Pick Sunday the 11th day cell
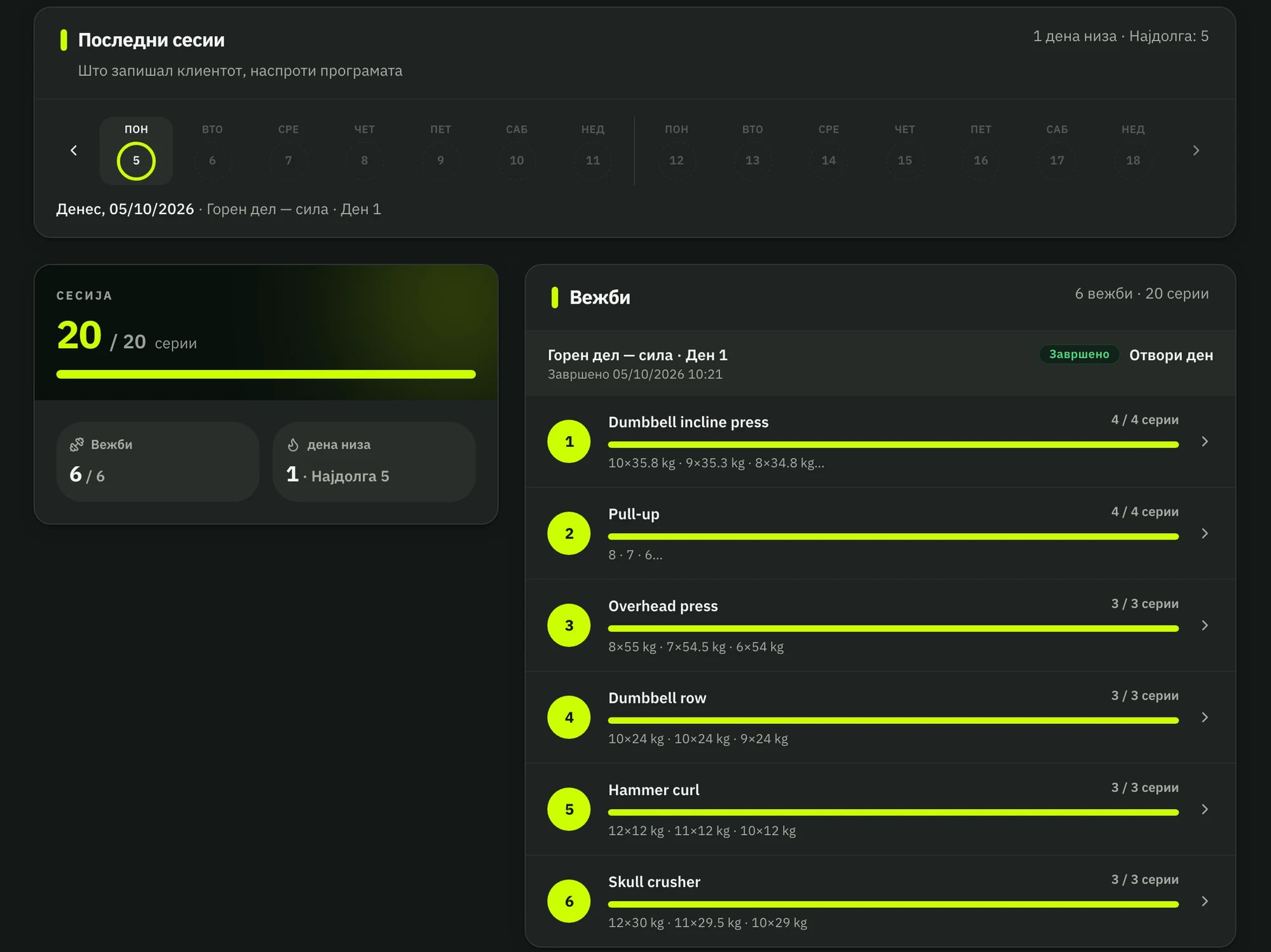 [593, 151]
